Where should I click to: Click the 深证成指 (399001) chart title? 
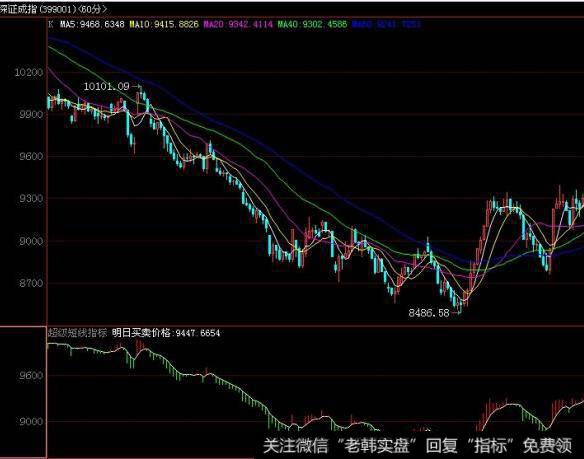(36, 9)
